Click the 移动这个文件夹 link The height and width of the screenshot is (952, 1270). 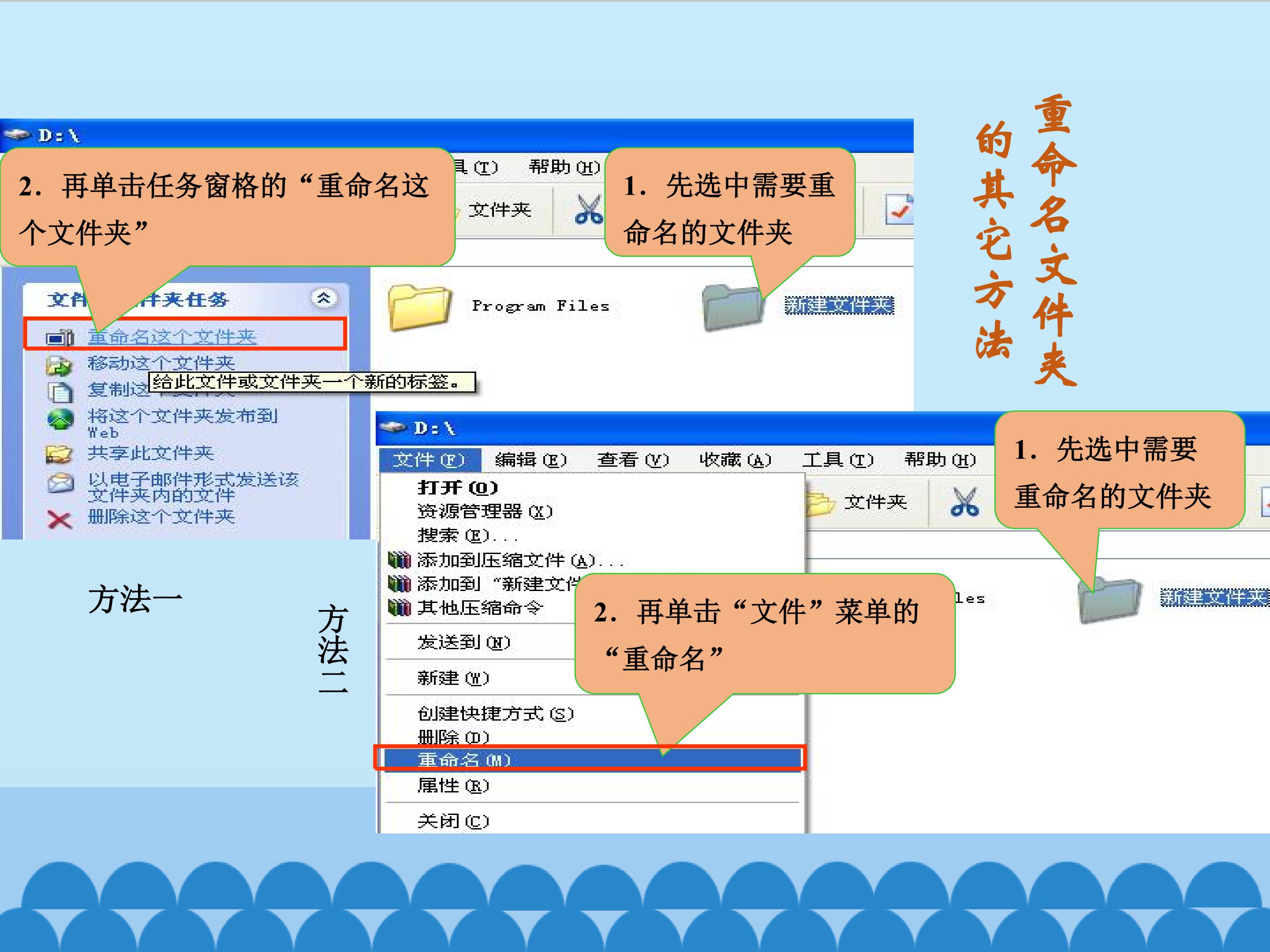pos(161,363)
